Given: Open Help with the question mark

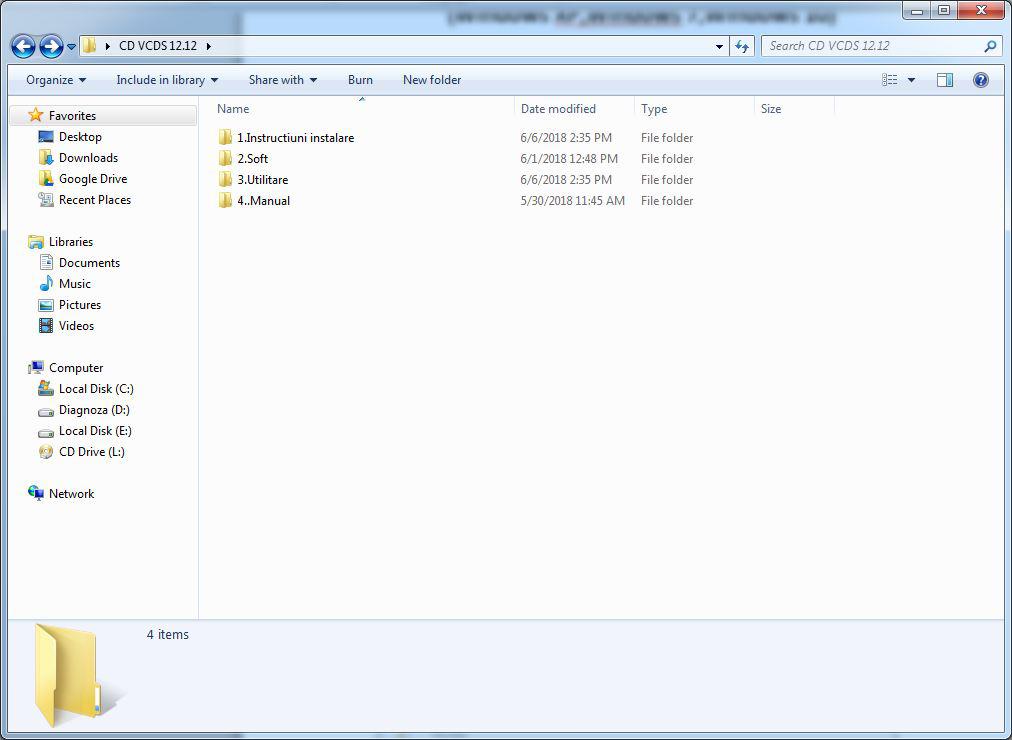Looking at the screenshot, I should 980,80.
